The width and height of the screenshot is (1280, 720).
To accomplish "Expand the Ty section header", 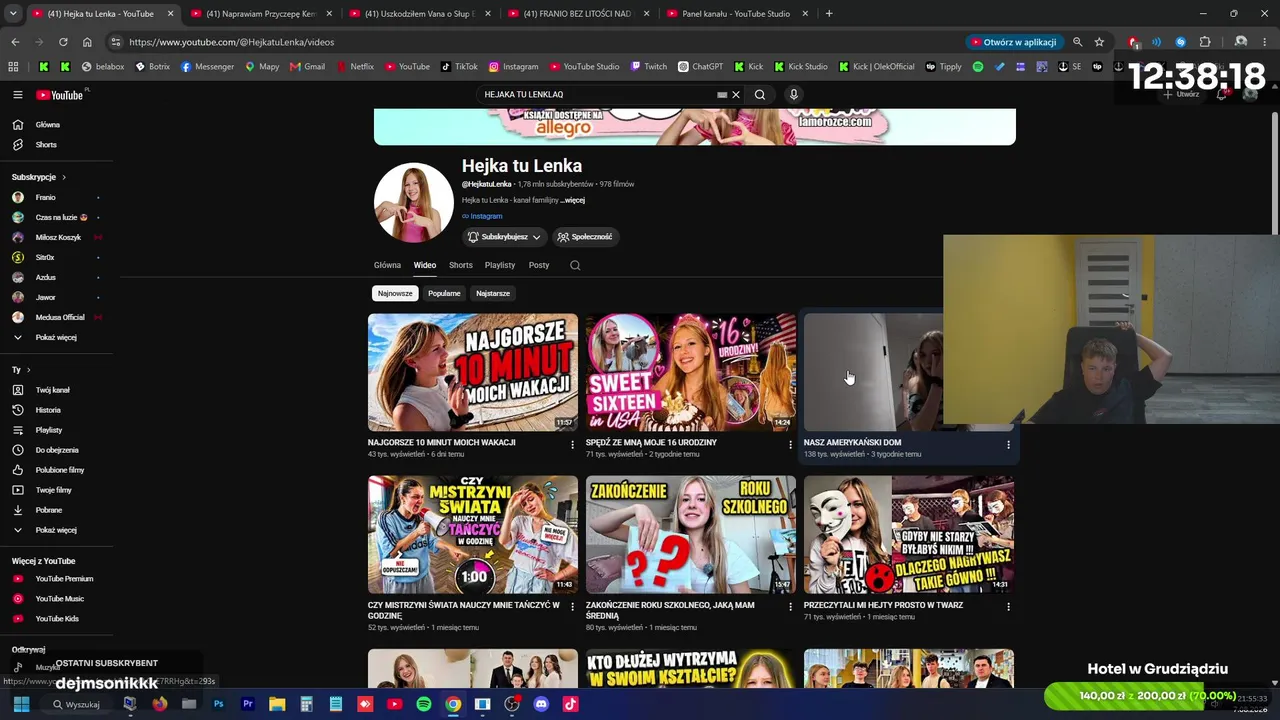I will click(21, 370).
